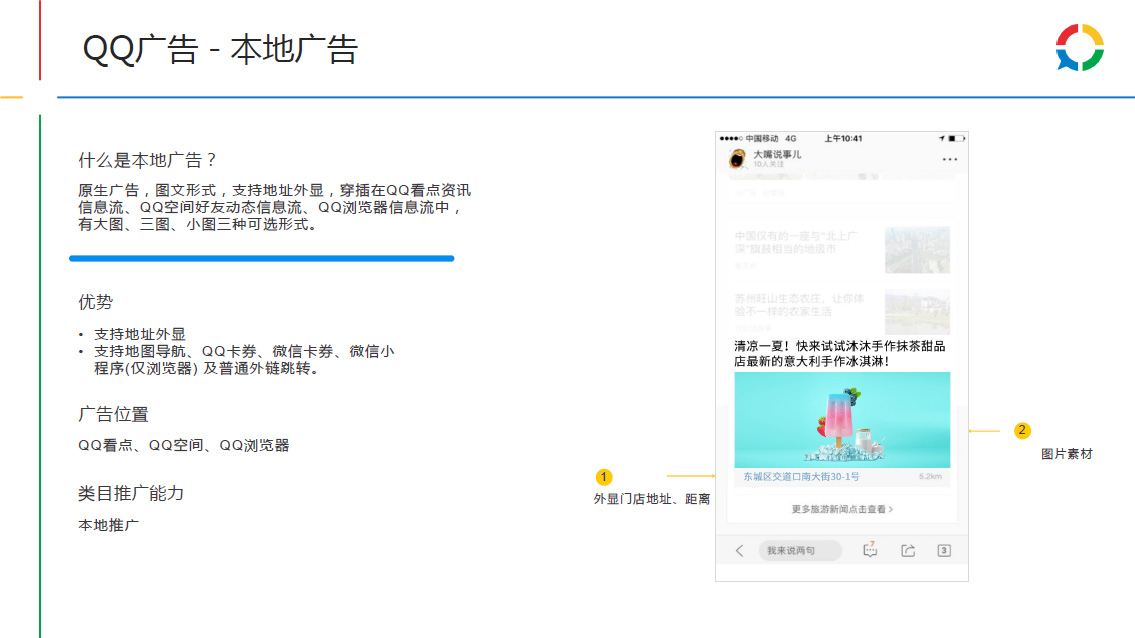Screen dimensions: 1135x638
Task: Tap the ad headline 清凉一夏 text
Action: pyautogui.click(x=840, y=353)
